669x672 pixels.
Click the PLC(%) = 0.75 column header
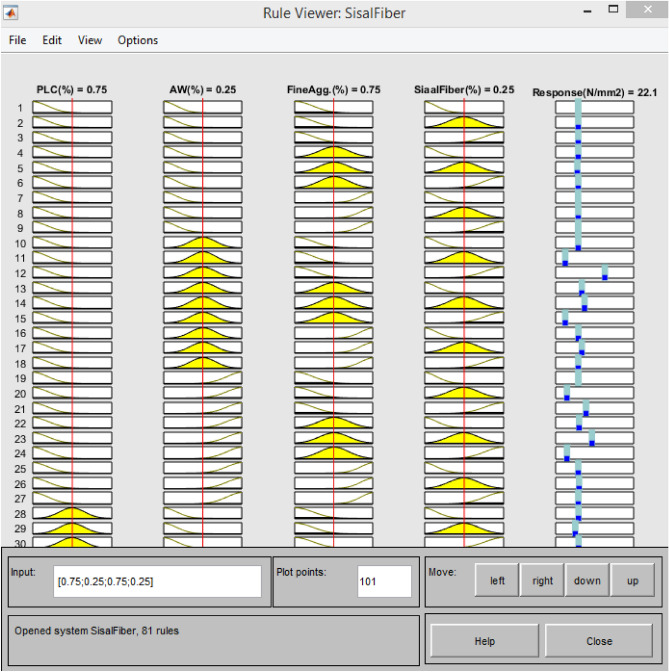pyautogui.click(x=72, y=90)
